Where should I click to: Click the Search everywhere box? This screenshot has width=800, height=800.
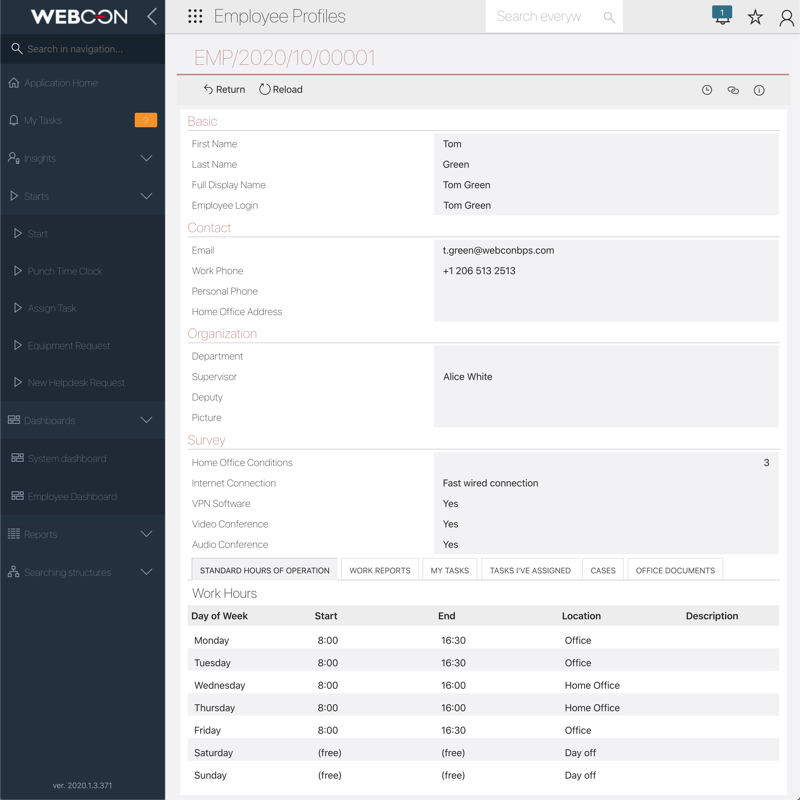[545, 17]
